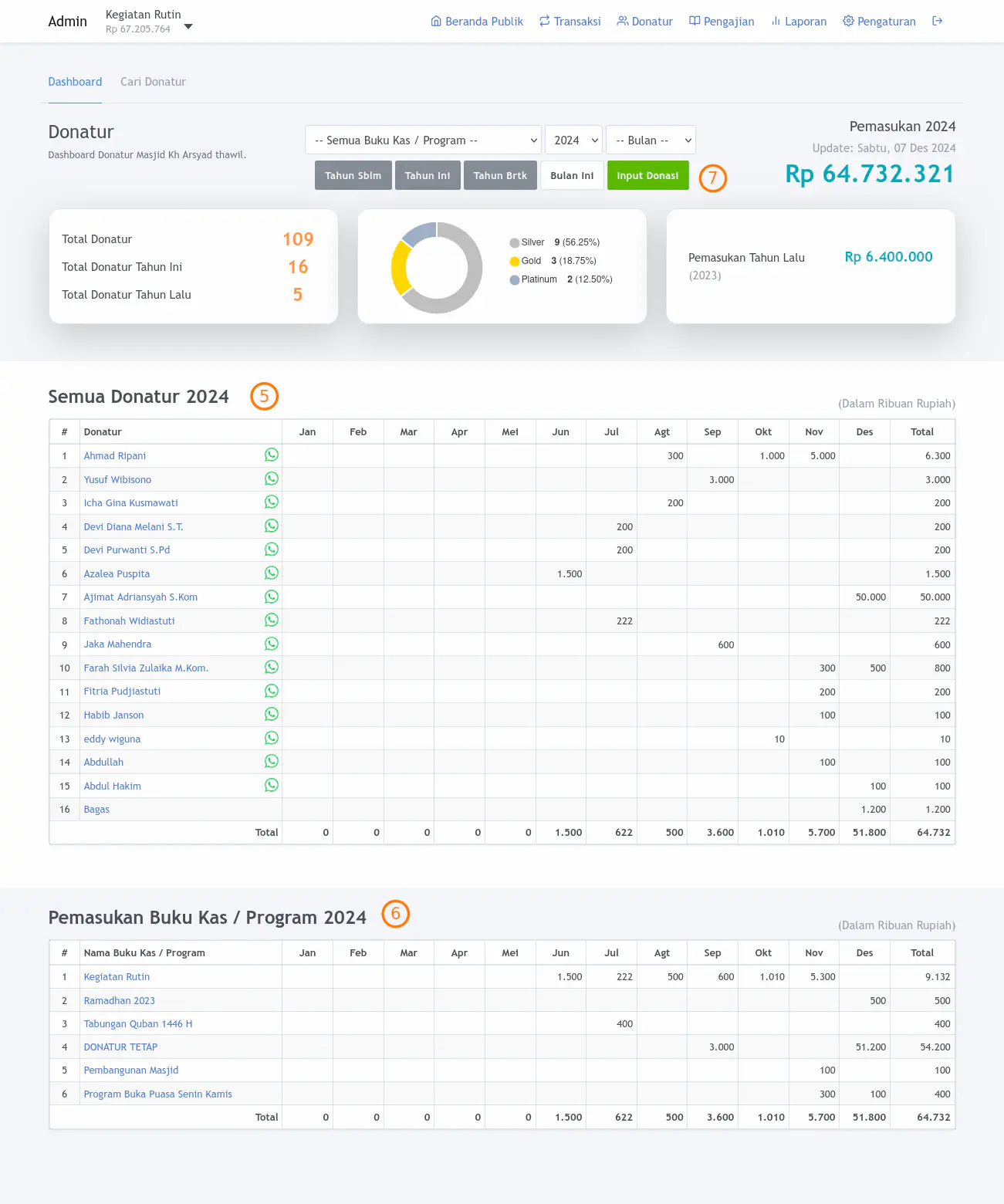This screenshot has height=1204, width=1004.
Task: Click the Bulan Ini button
Action: (x=572, y=175)
